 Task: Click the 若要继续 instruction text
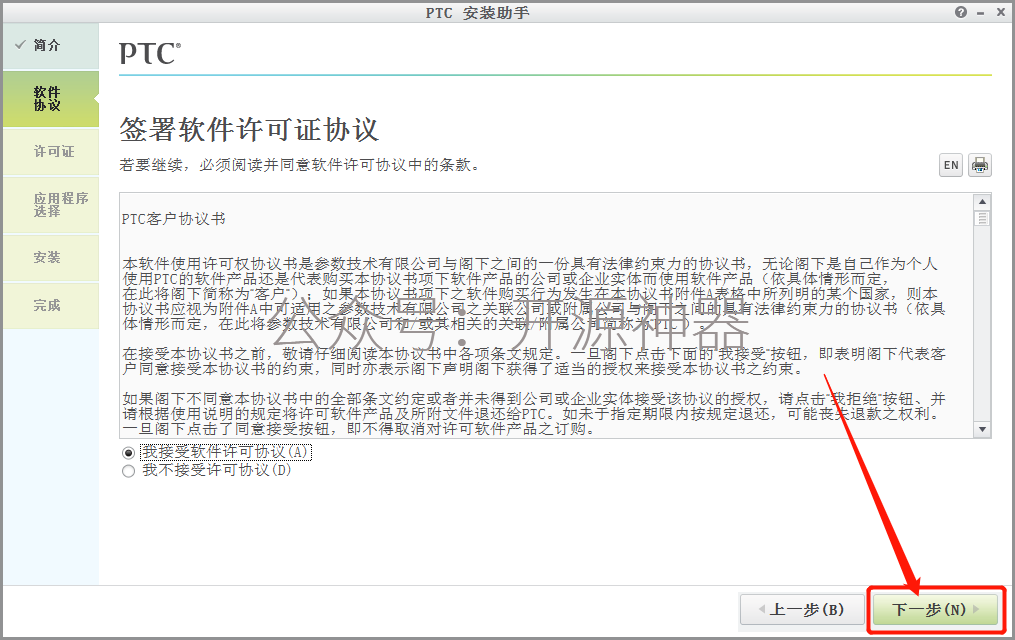click(301, 165)
